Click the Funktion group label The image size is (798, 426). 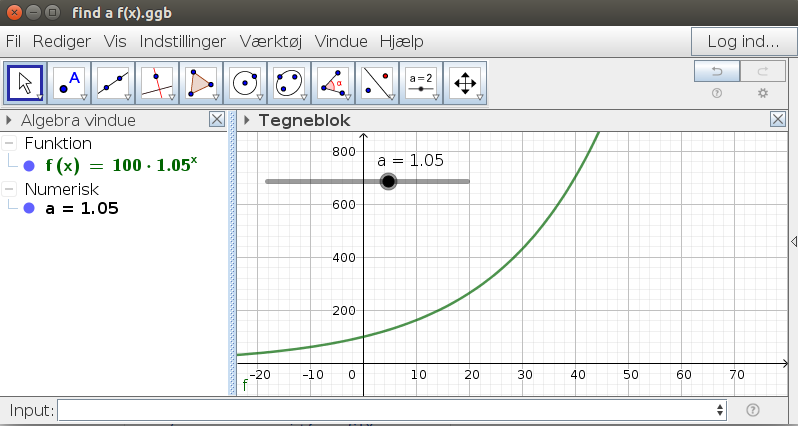click(58, 144)
